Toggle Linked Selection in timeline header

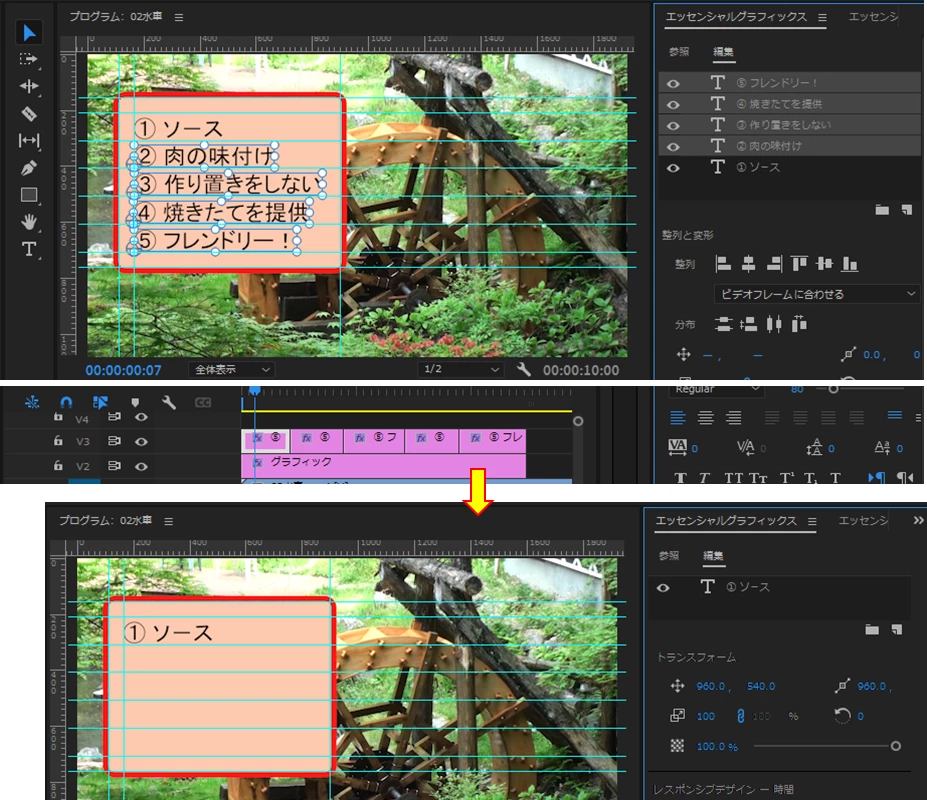(x=101, y=403)
